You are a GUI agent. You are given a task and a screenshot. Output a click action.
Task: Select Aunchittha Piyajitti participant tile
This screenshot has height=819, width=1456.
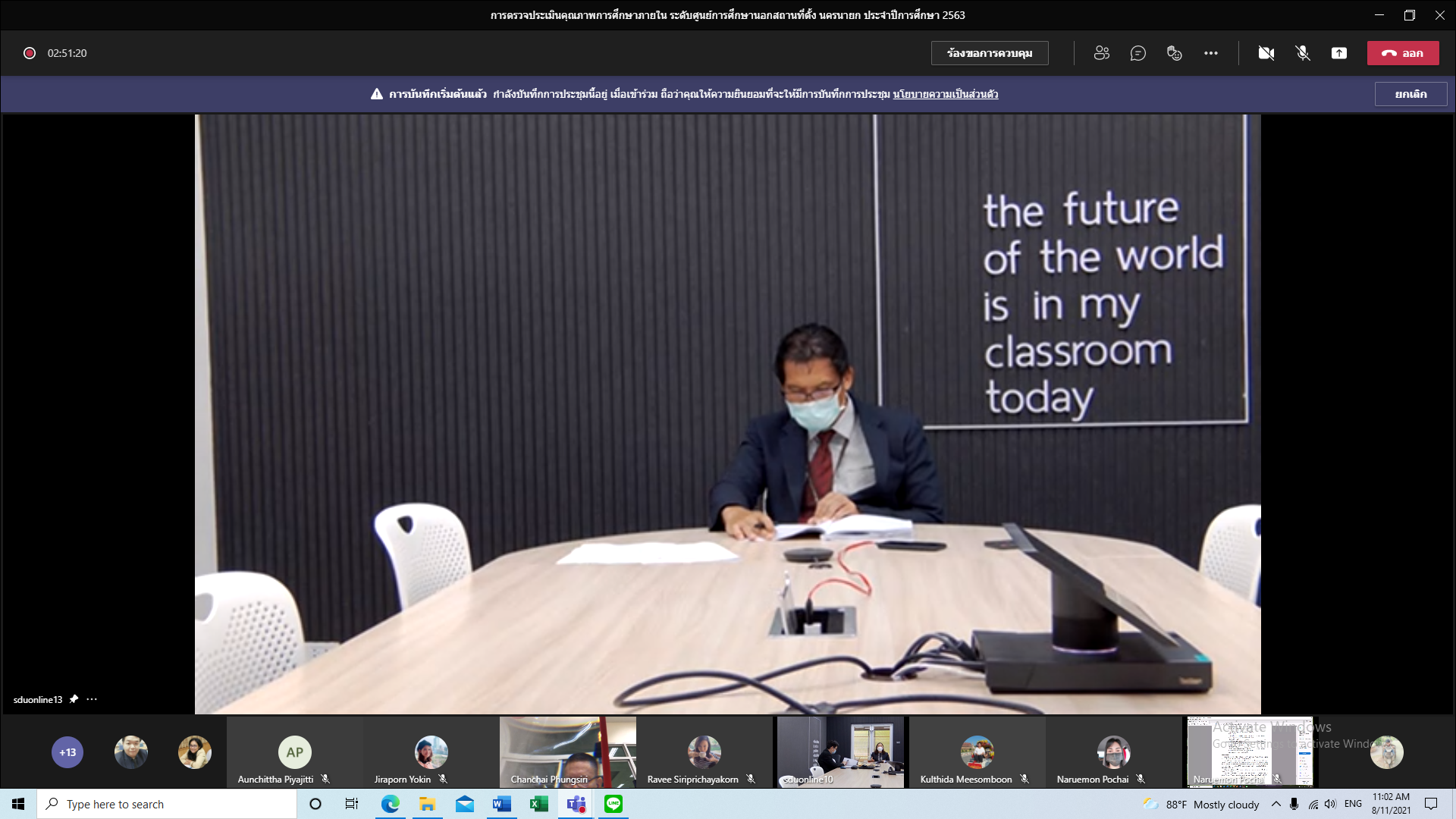[x=294, y=752]
